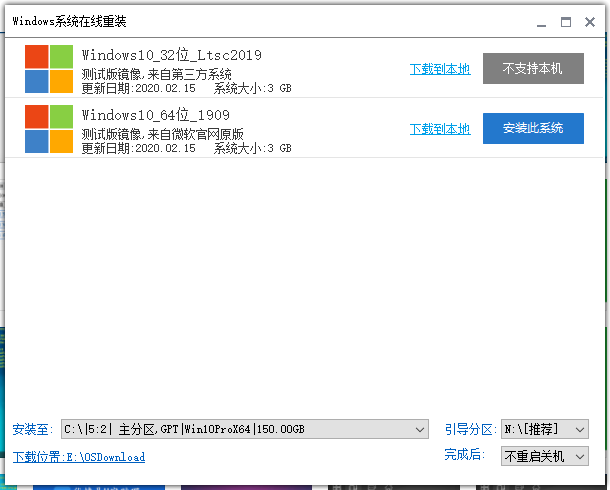Screen dimensions: 610x490
Task: Open the 完成后 dropdown showing 不重启关机
Action: 545,456
